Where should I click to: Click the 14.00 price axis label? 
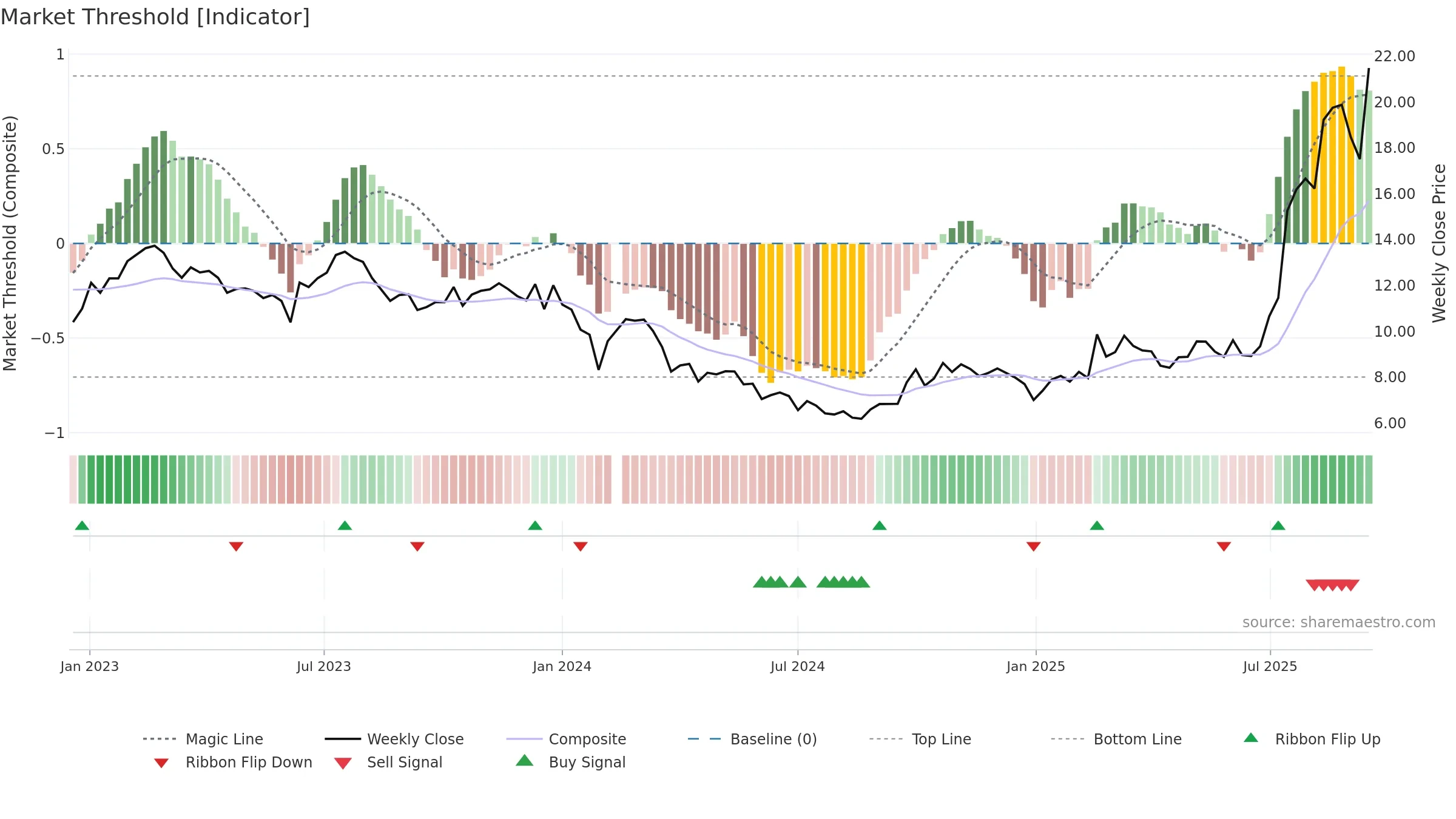1395,239
